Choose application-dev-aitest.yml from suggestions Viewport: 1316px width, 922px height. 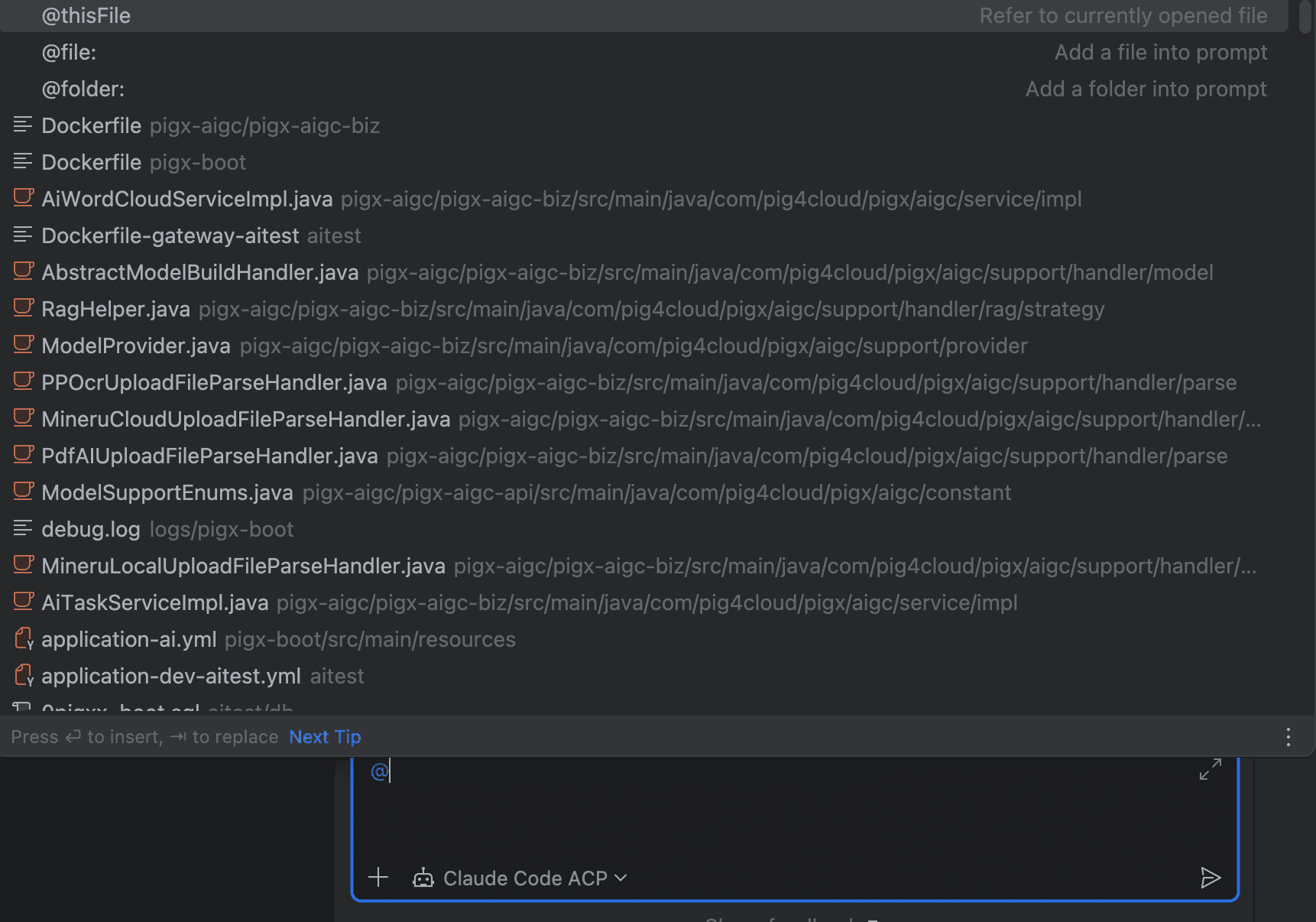171,677
